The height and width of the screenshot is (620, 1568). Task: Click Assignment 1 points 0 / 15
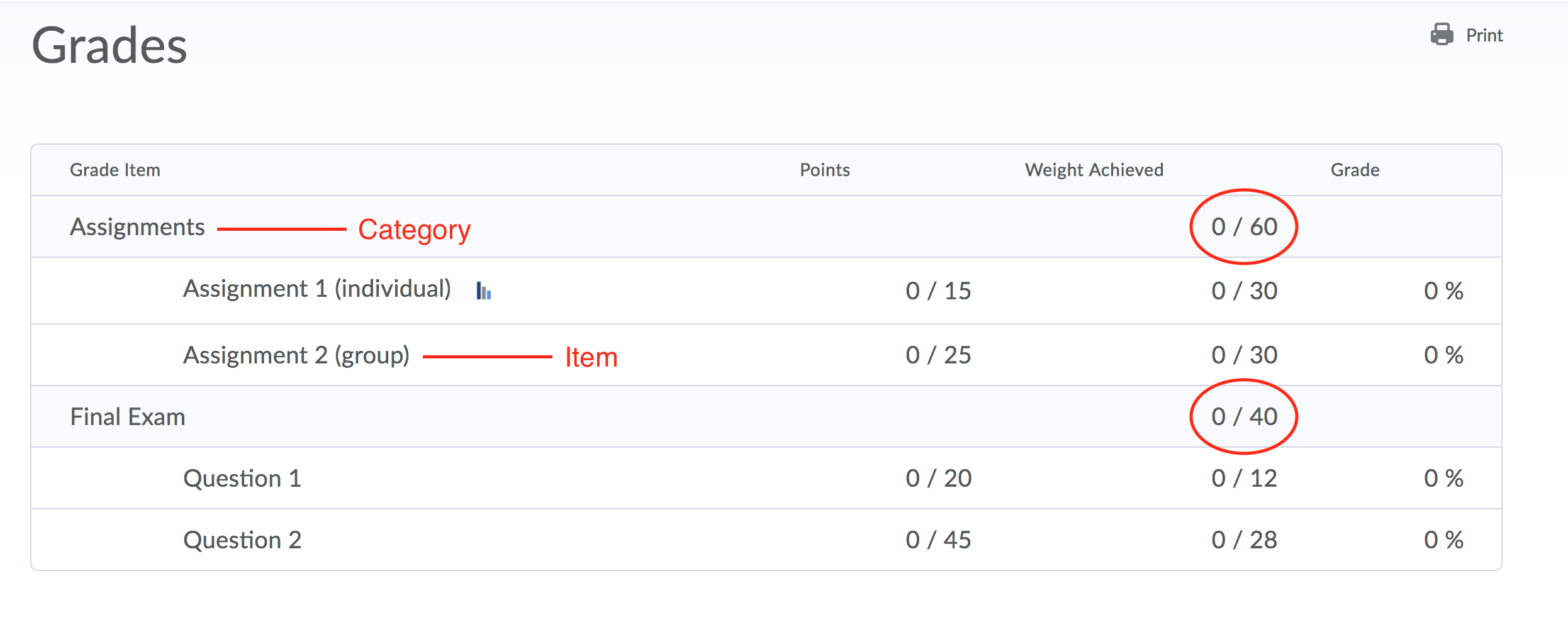pos(938,291)
